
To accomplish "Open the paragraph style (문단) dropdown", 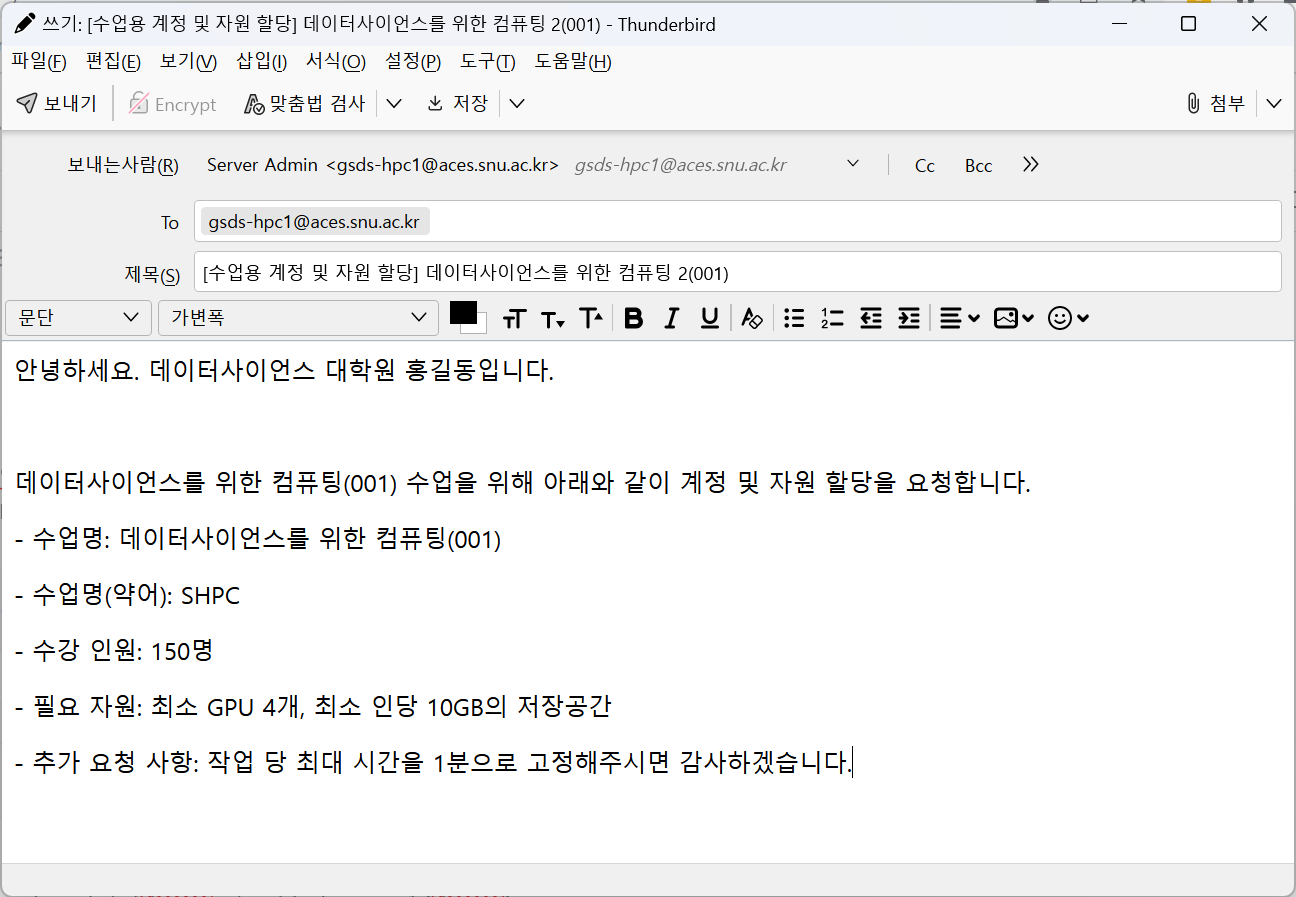I will coord(78,318).
